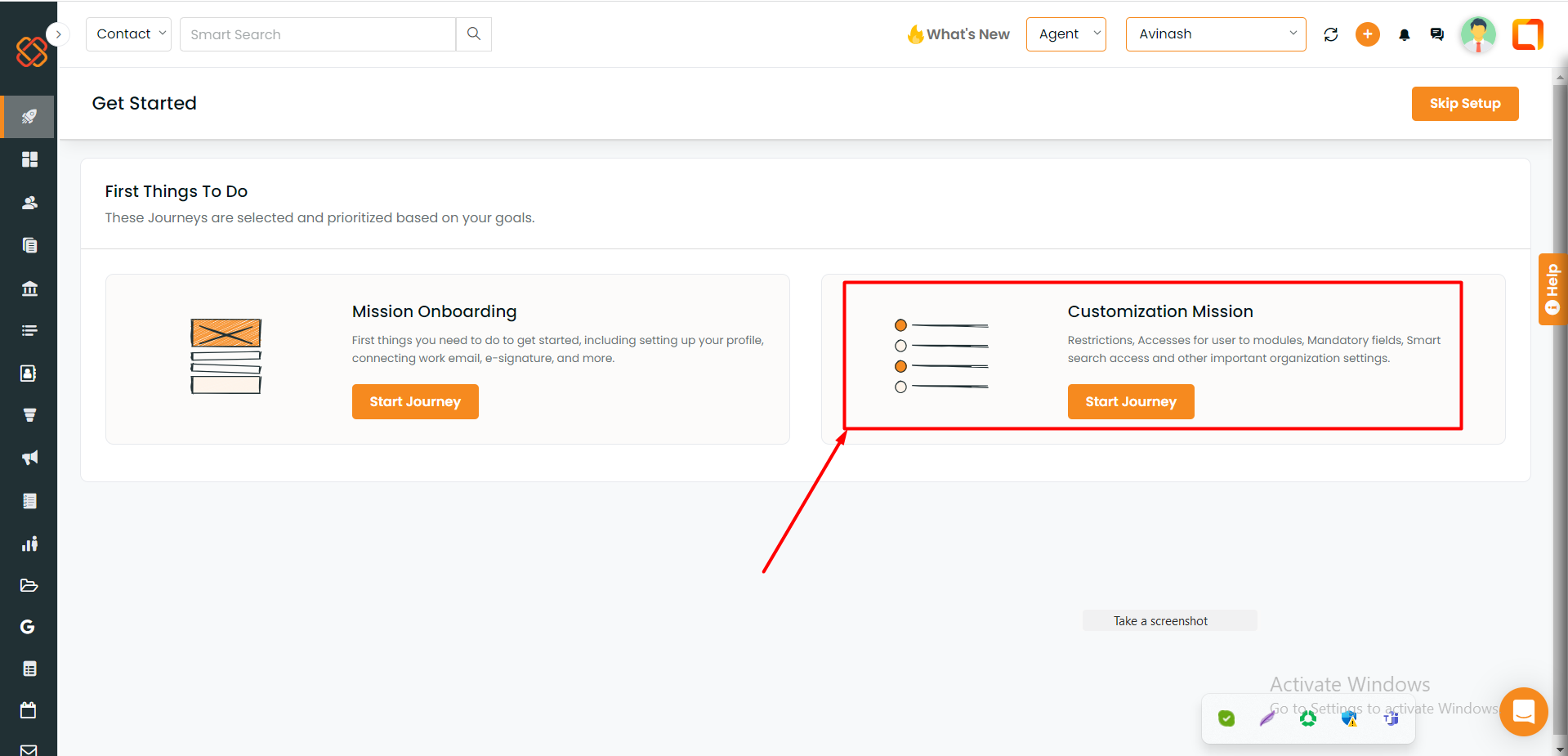Click the Customization Mission list illustration
Screen dimensions: 1568x756
(941, 356)
